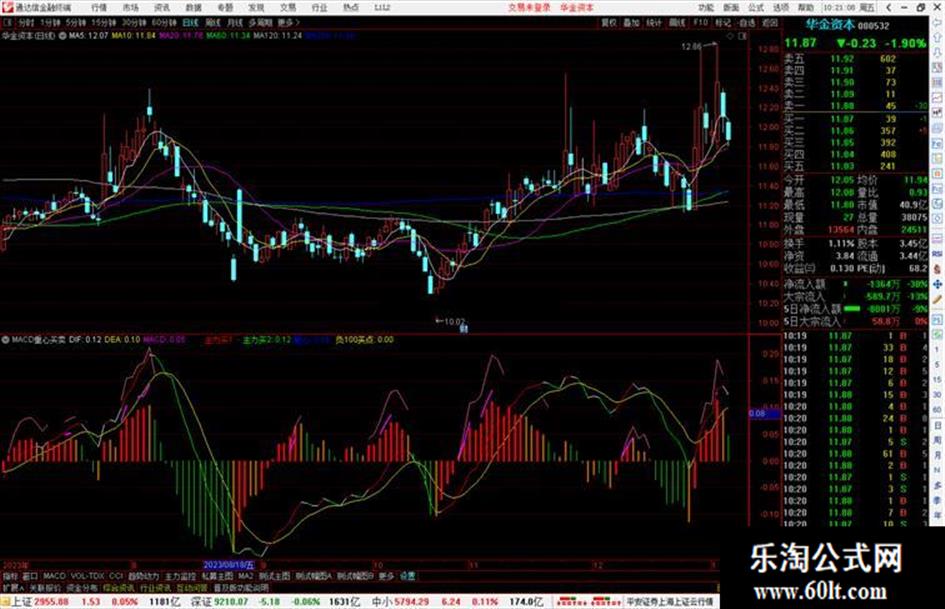Click the panel toggle icon at chart top-right
Viewport: 945px width, 609px height.
pyautogui.click(x=742, y=36)
